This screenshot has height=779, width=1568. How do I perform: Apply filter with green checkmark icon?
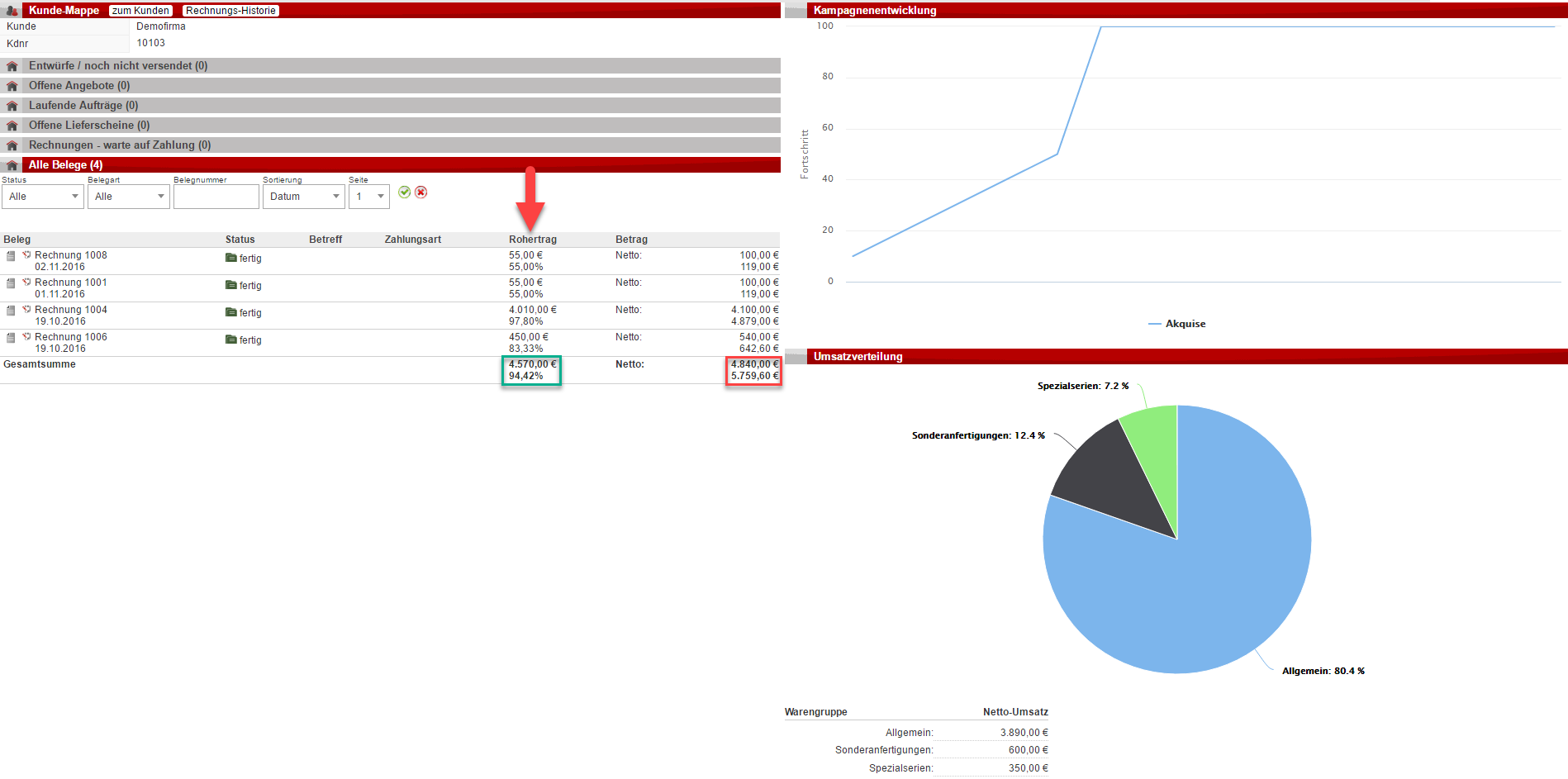(404, 192)
